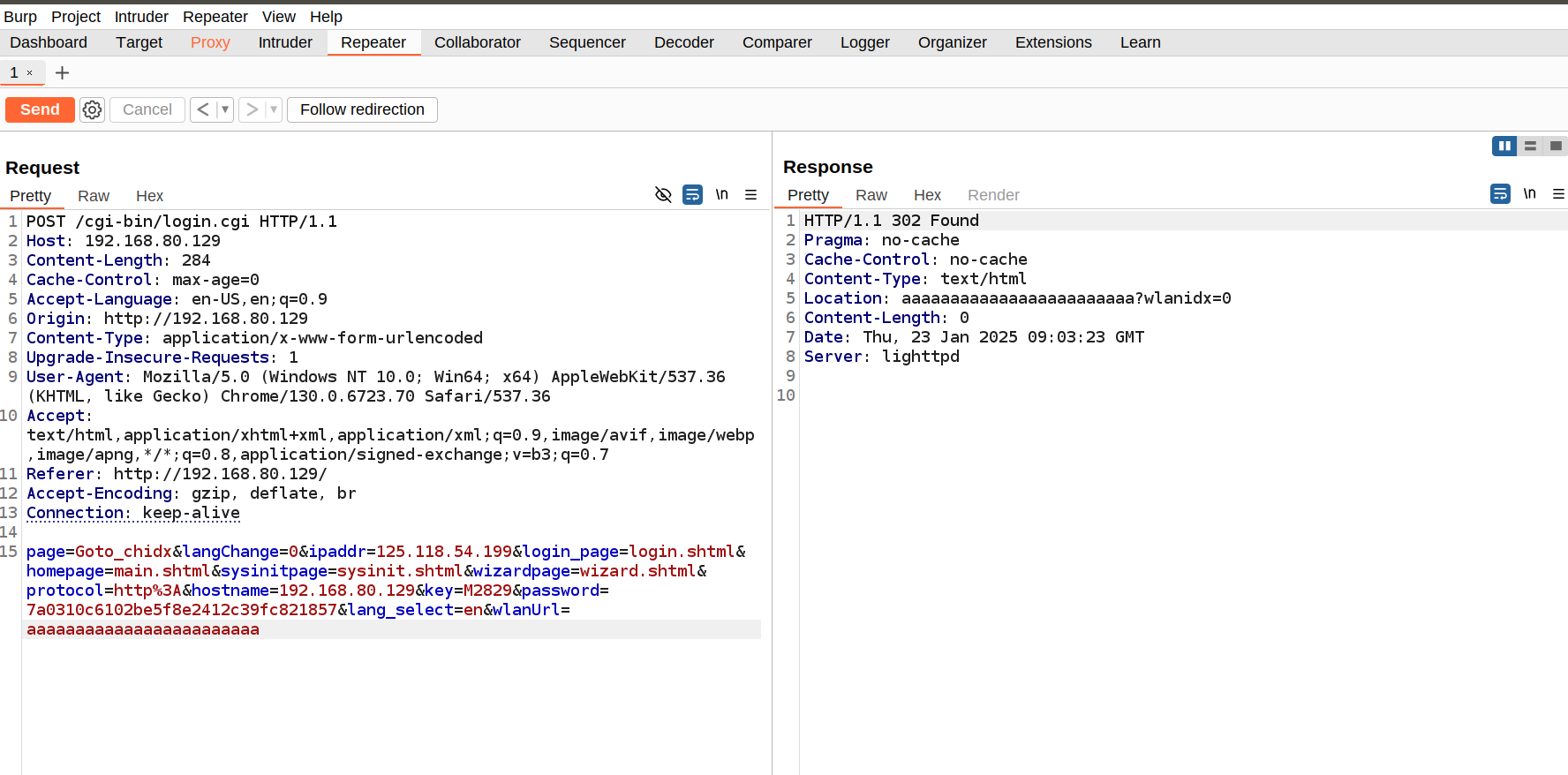Click the Location header in Response
This screenshot has width=1568, height=775.
(1018, 298)
